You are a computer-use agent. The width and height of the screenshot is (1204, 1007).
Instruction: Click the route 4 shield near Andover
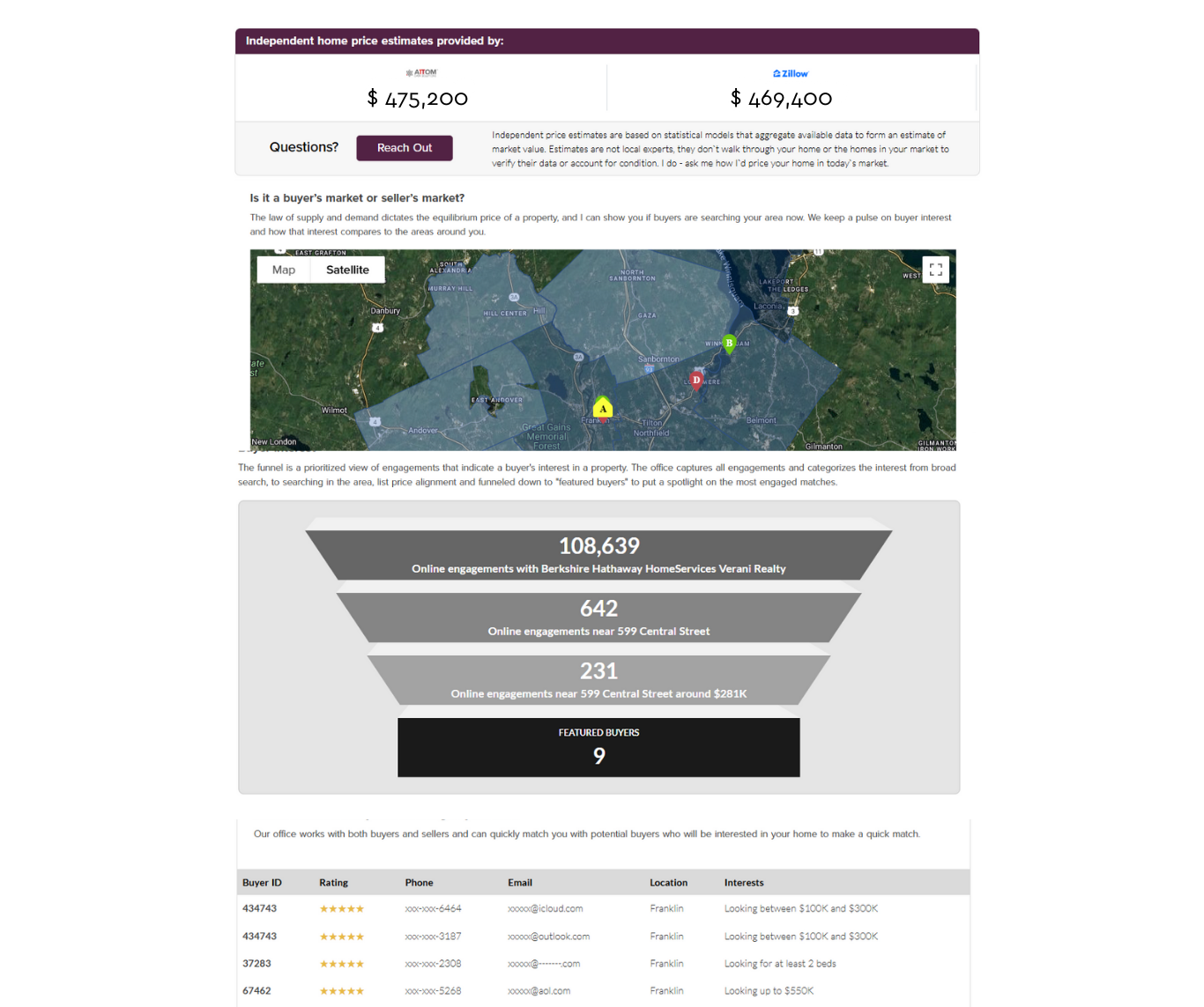pyautogui.click(x=375, y=422)
